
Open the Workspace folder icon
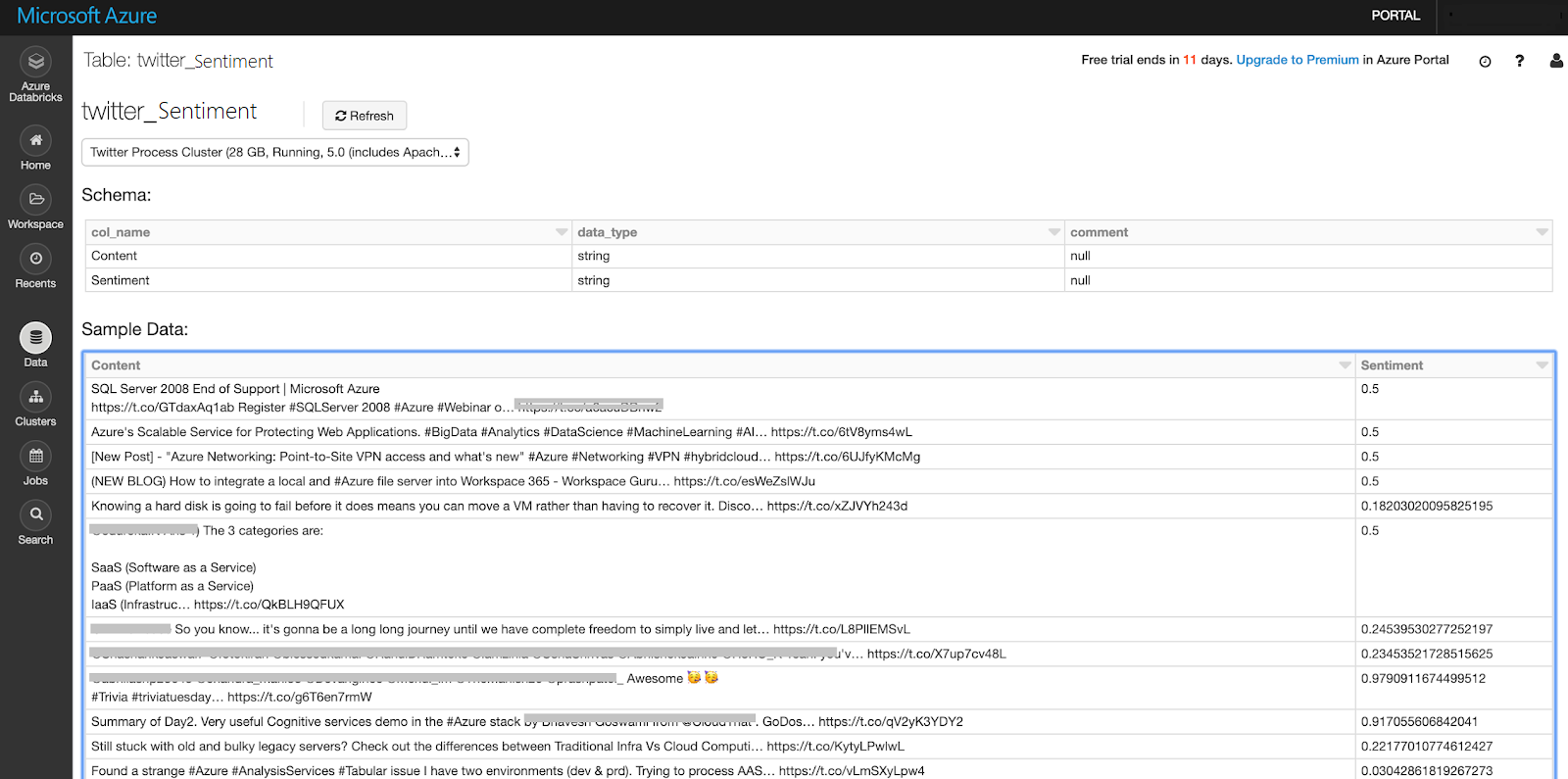(x=35, y=199)
